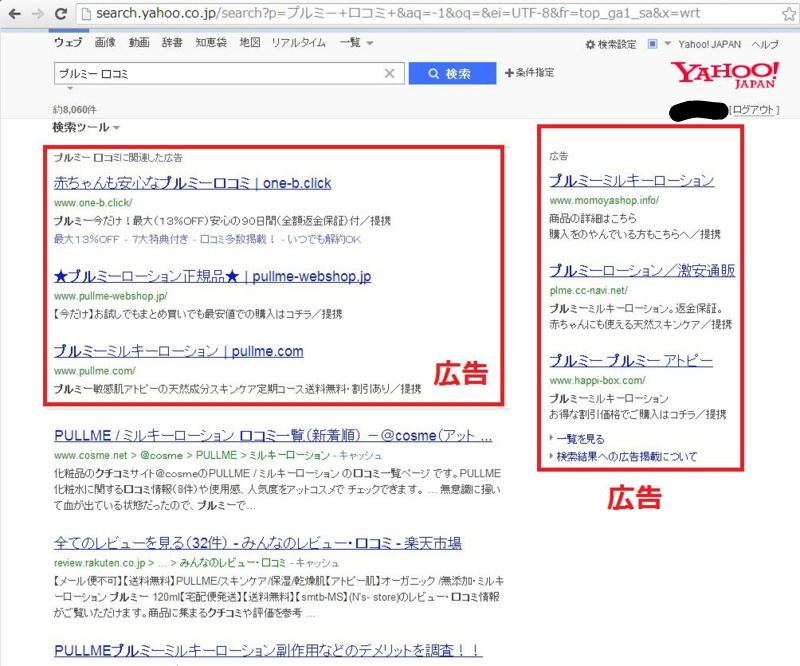This screenshot has width=800, height=666.
Task: Switch to 動画 tab
Action: click(139, 43)
